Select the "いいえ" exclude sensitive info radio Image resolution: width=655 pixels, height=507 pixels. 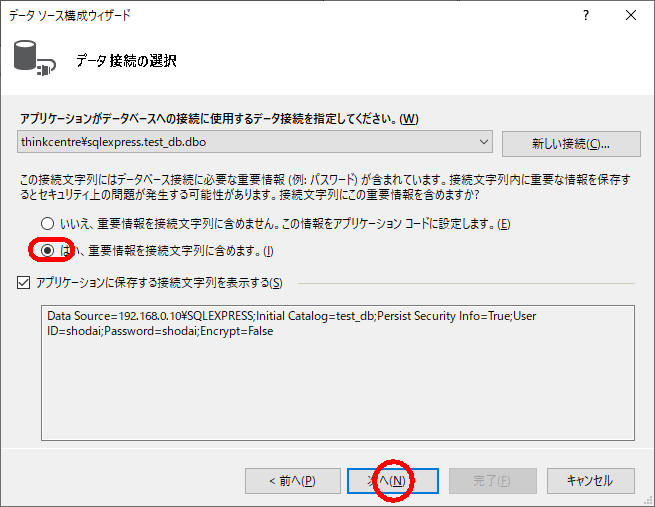[x=47, y=223]
